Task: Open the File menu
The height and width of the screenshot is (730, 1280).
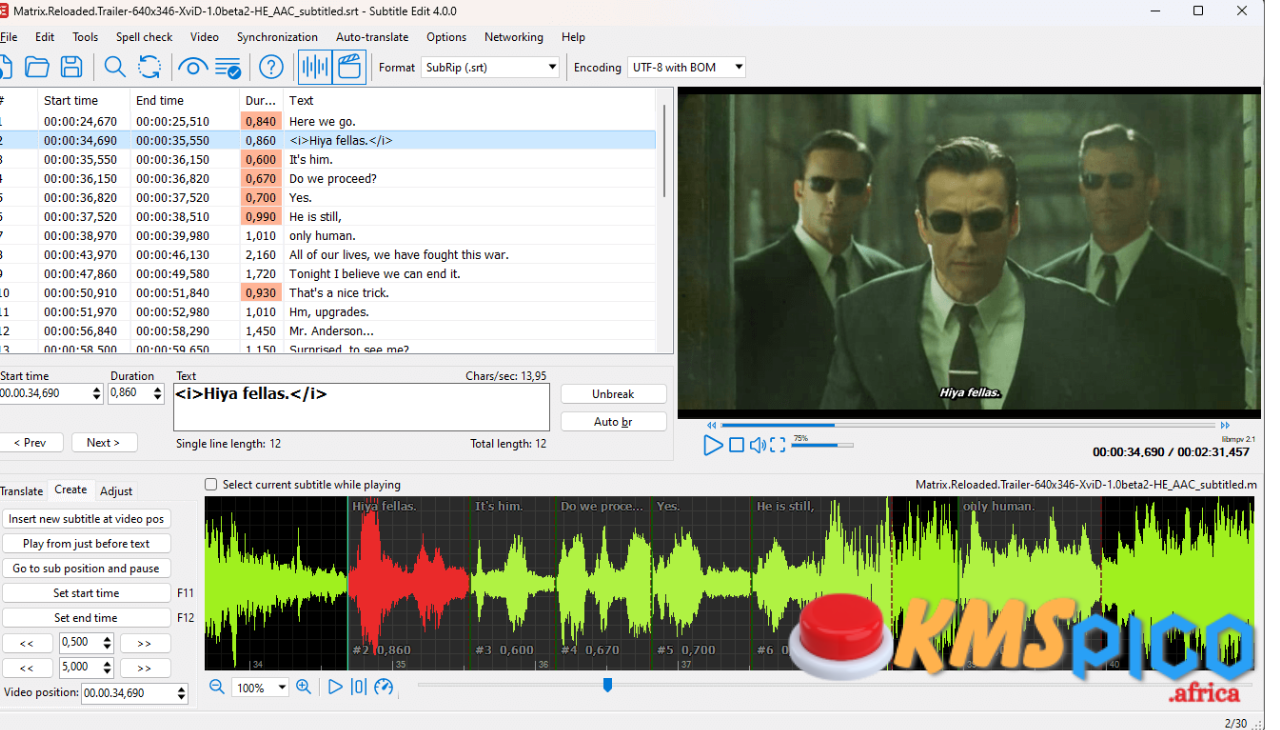Action: pyautogui.click(x=9, y=37)
